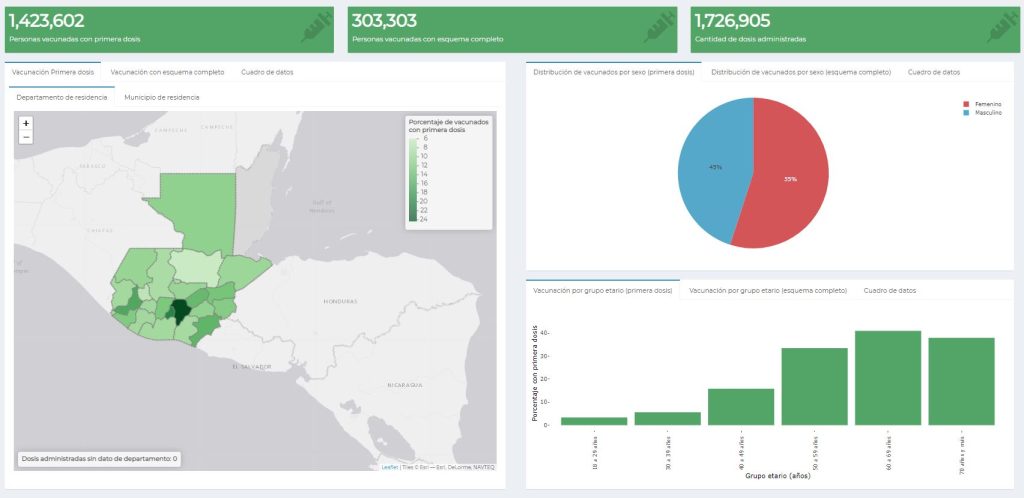The height and width of the screenshot is (498, 1024).
Task: Open Vacunación con esquema completo map tab
Action: (167, 73)
